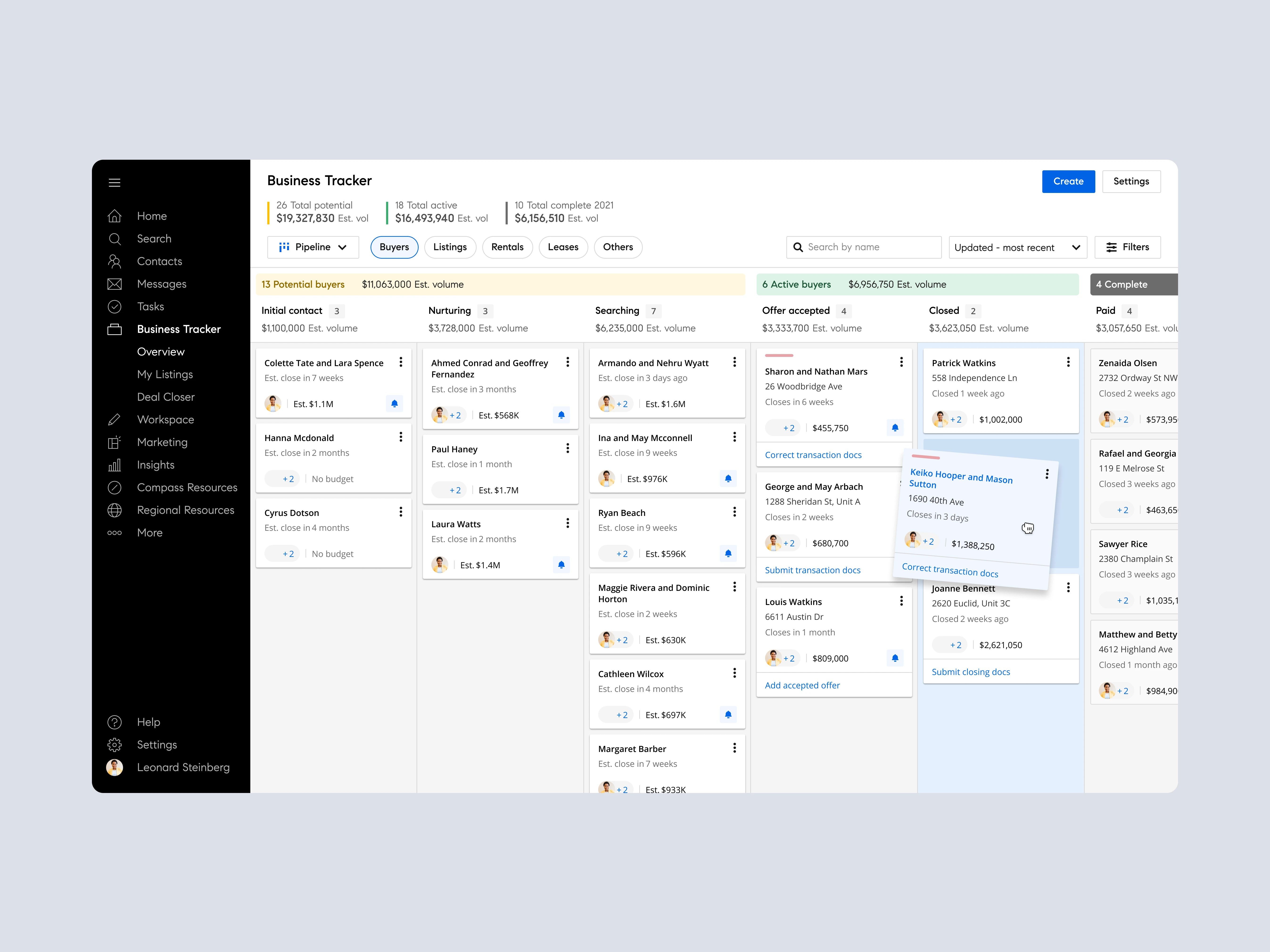1270x952 pixels.
Task: Open Deal Closer in the sidebar
Action: 166,397
